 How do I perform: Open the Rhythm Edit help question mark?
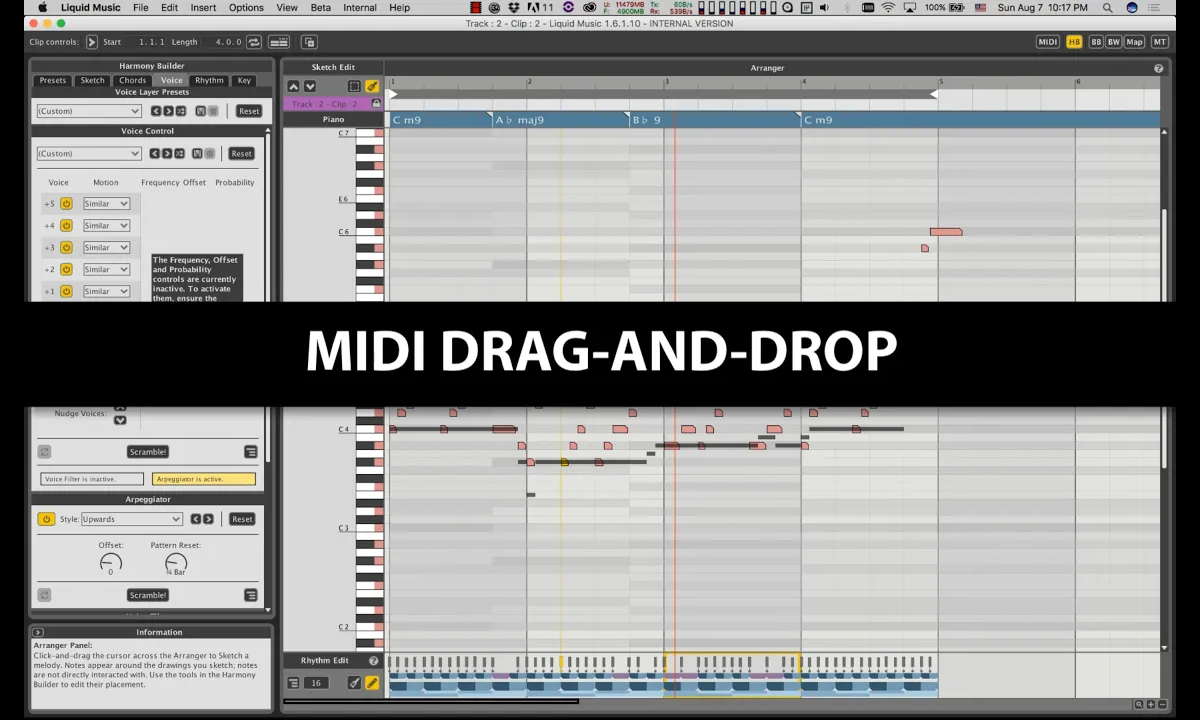pos(374,660)
